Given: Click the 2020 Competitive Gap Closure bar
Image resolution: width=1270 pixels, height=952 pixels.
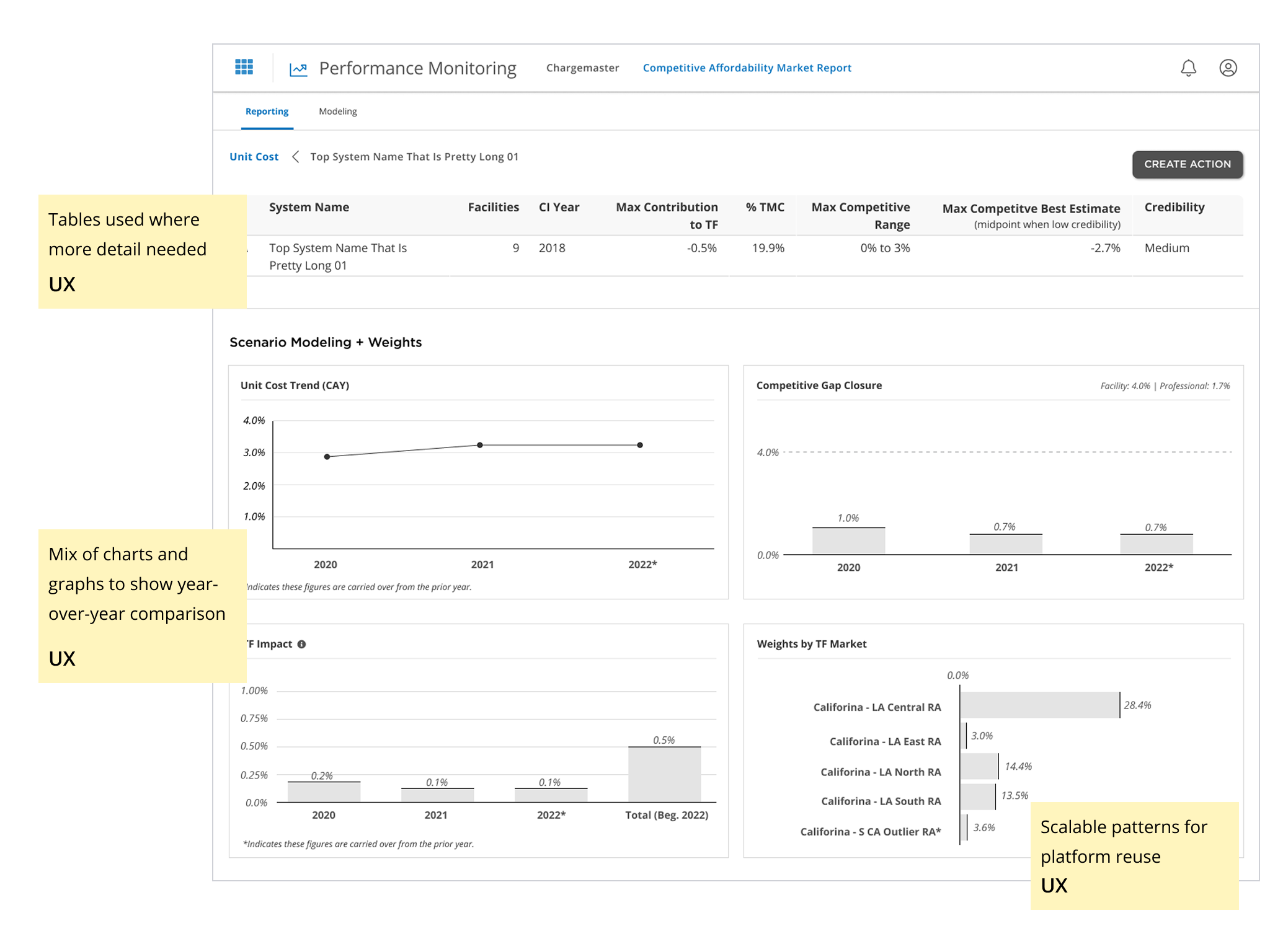Looking at the screenshot, I should [848, 541].
